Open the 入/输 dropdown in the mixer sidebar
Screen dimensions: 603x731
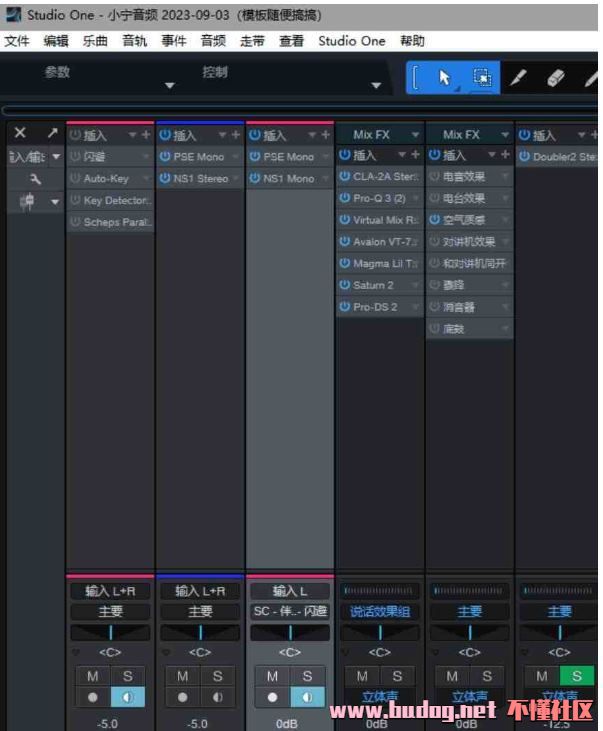(55, 156)
